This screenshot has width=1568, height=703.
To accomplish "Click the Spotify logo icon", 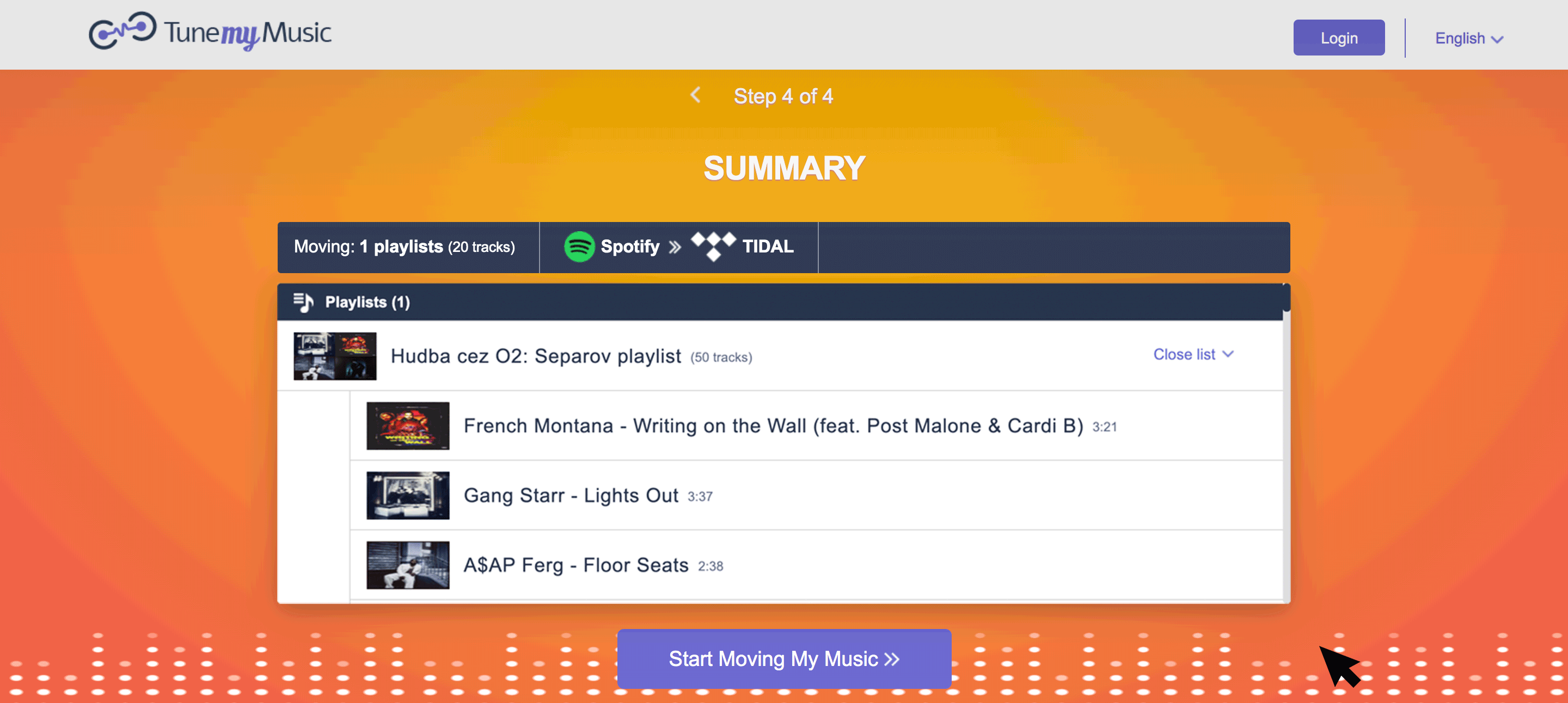I will point(579,247).
